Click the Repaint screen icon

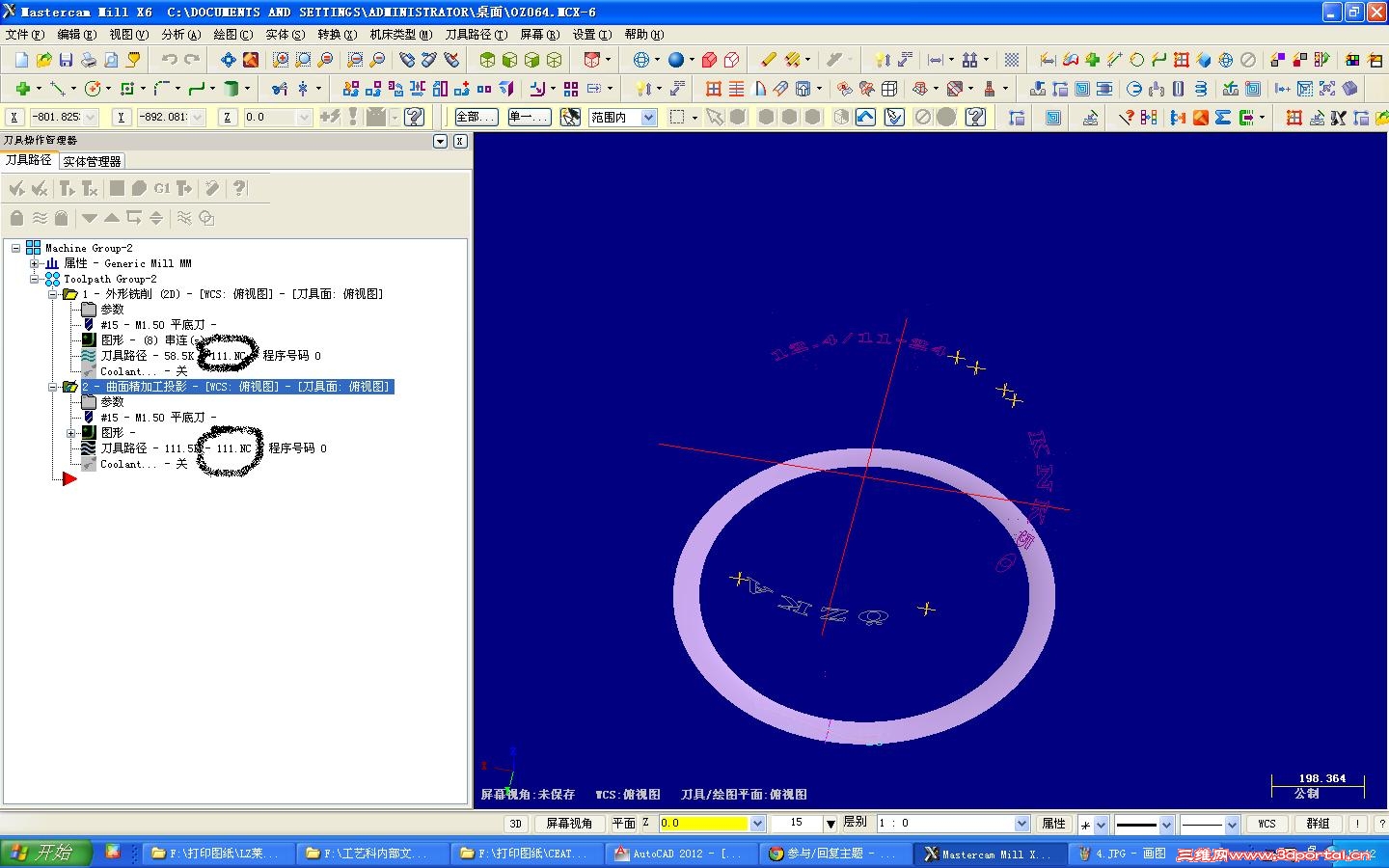coord(251,60)
